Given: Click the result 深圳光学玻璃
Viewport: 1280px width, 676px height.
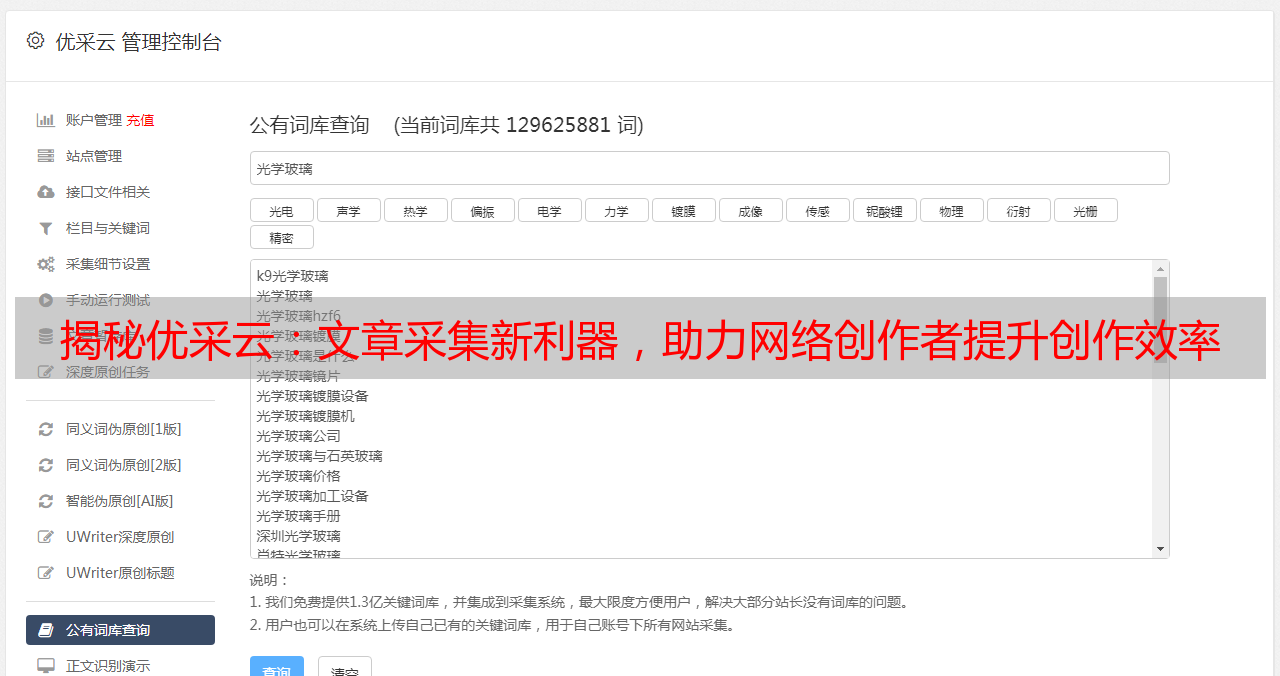Looking at the screenshot, I should tap(298, 536).
